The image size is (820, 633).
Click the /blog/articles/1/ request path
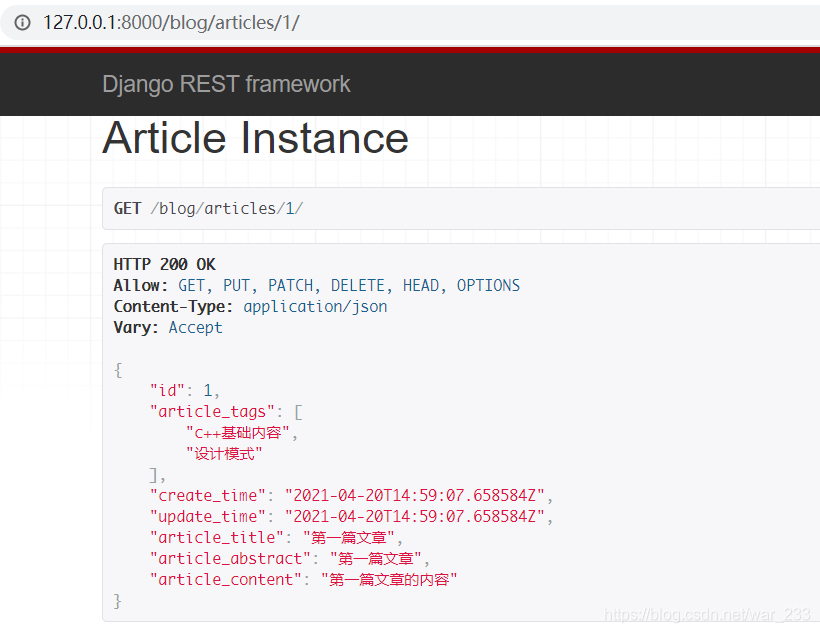coord(226,208)
